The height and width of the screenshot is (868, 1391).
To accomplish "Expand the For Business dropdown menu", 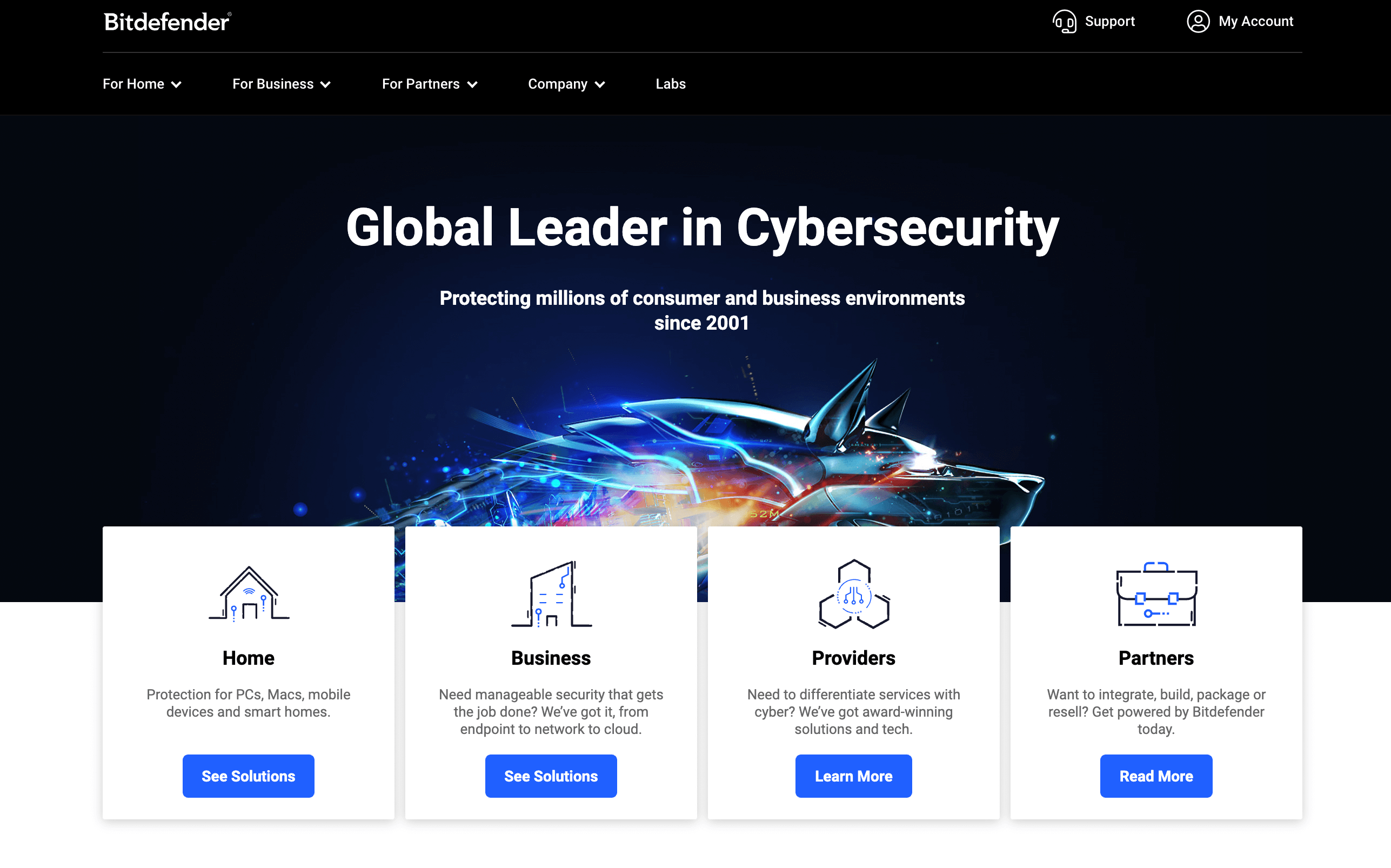I will 281,84.
